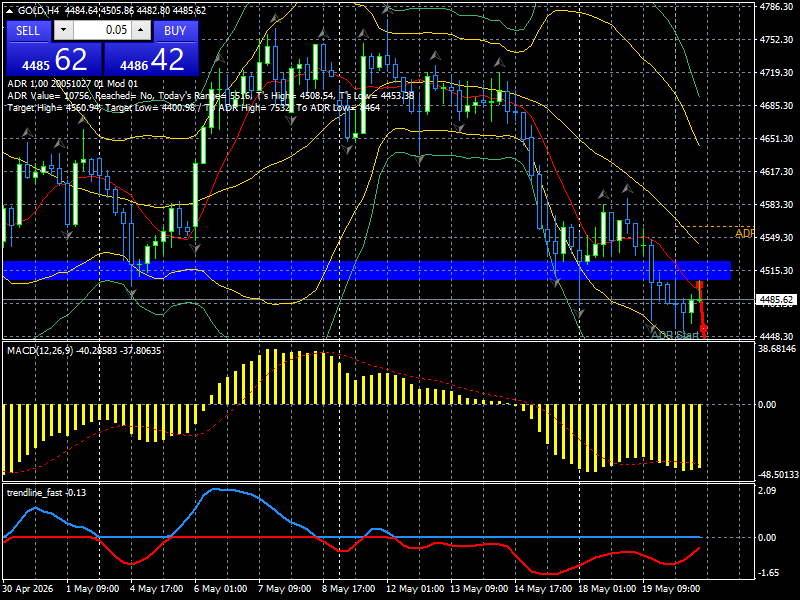The height and width of the screenshot is (600, 800).
Task: Click the 4549.30 price axis label
Action: pos(776,238)
